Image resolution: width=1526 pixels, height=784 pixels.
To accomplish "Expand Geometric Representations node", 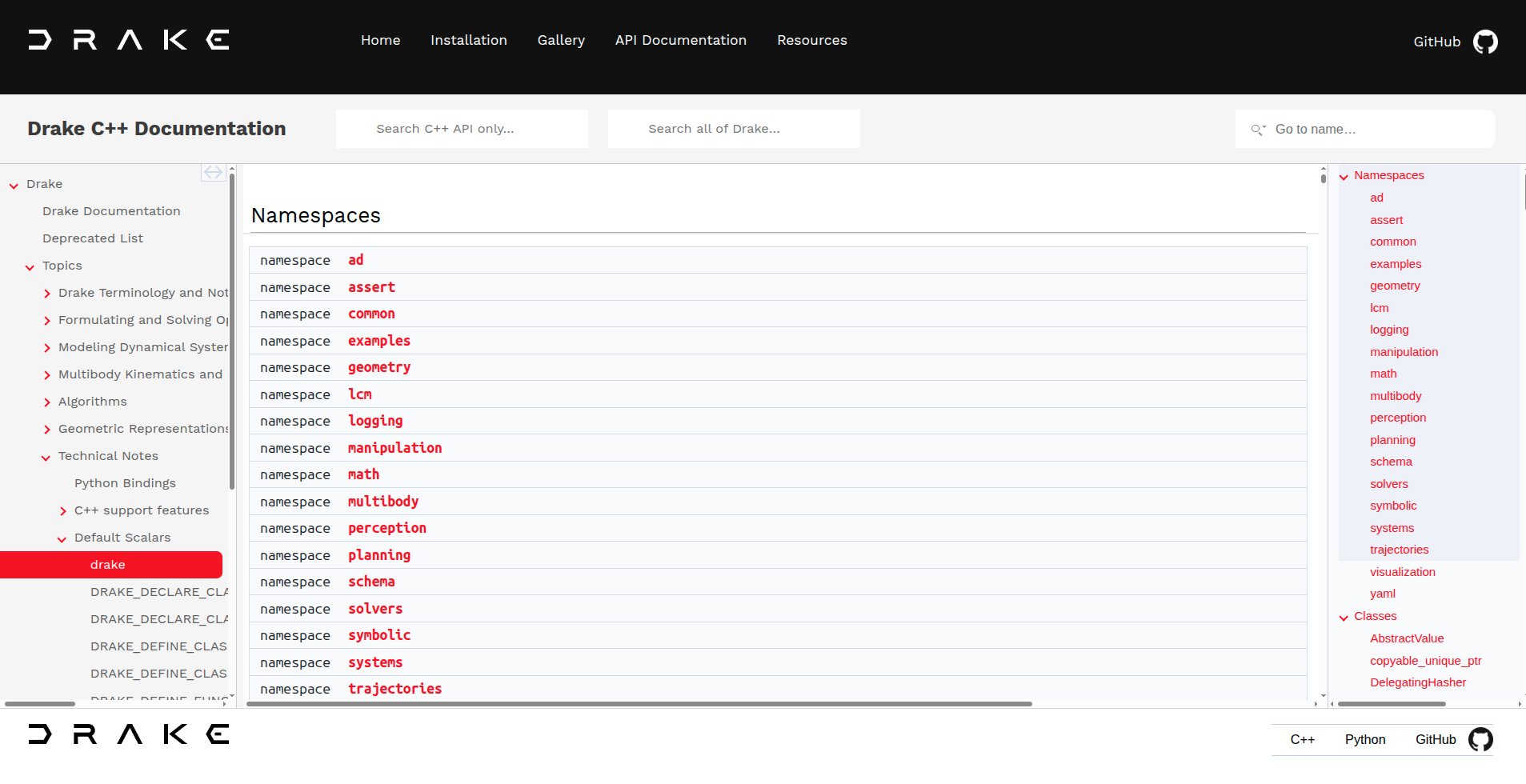I will coord(47,430).
